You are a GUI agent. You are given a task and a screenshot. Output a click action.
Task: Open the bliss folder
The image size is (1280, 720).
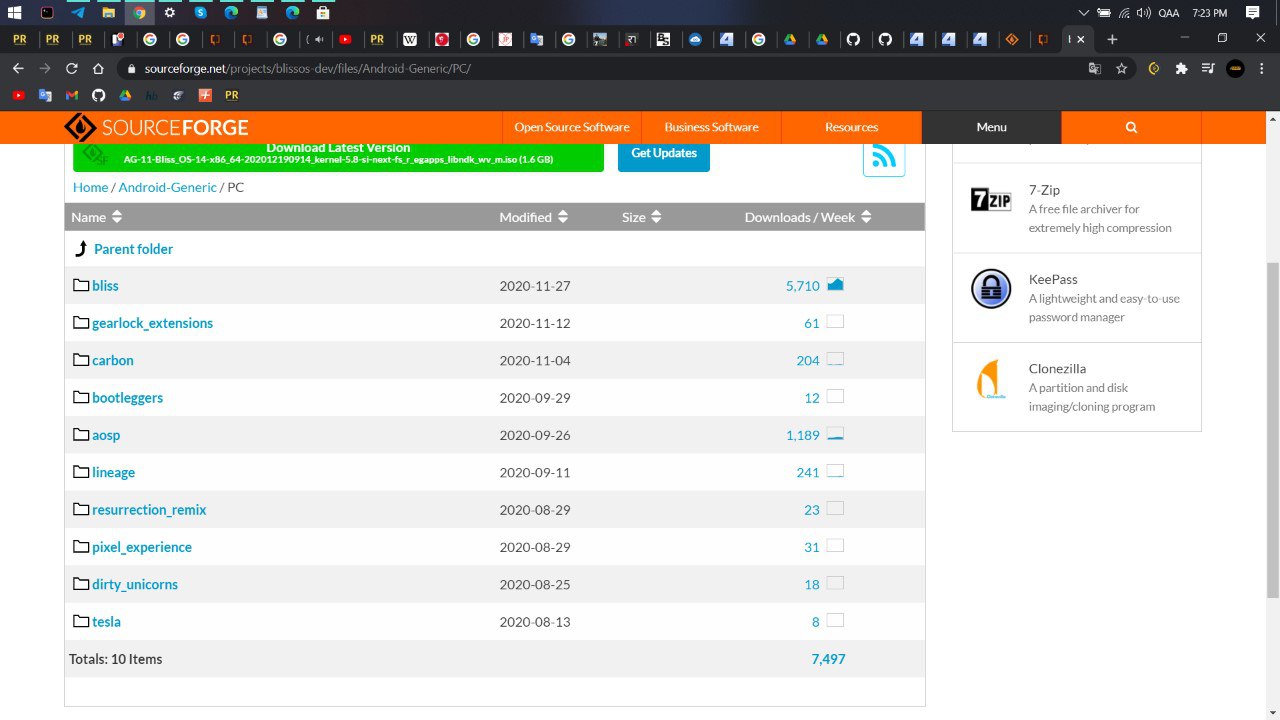coord(105,286)
